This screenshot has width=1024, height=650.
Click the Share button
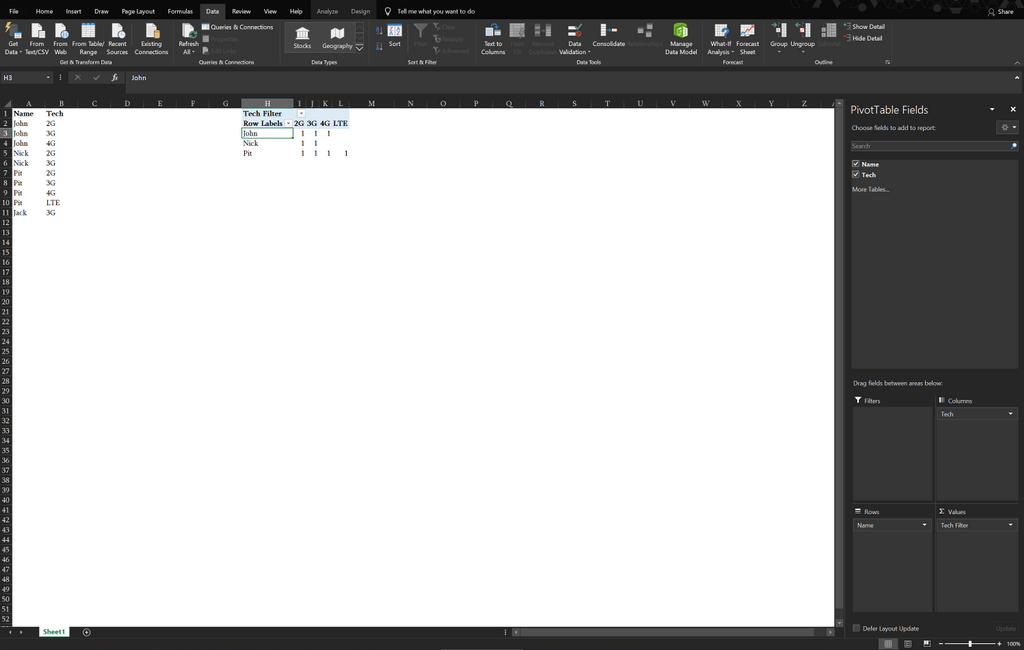click(1000, 12)
